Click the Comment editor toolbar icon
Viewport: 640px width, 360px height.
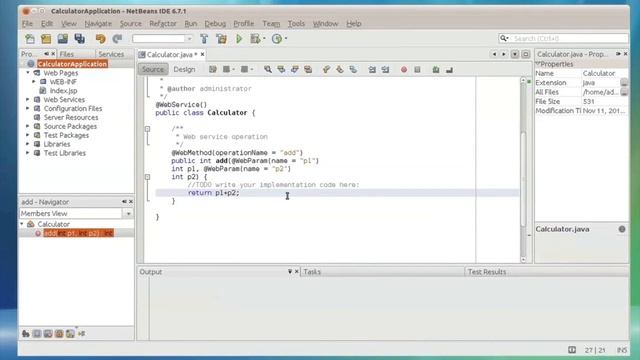tap(436, 70)
